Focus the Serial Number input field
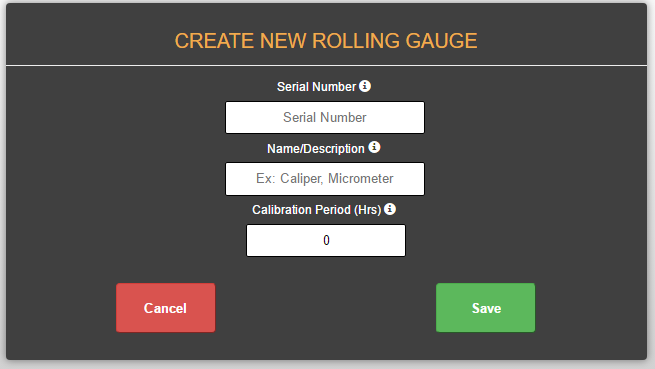 (325, 117)
